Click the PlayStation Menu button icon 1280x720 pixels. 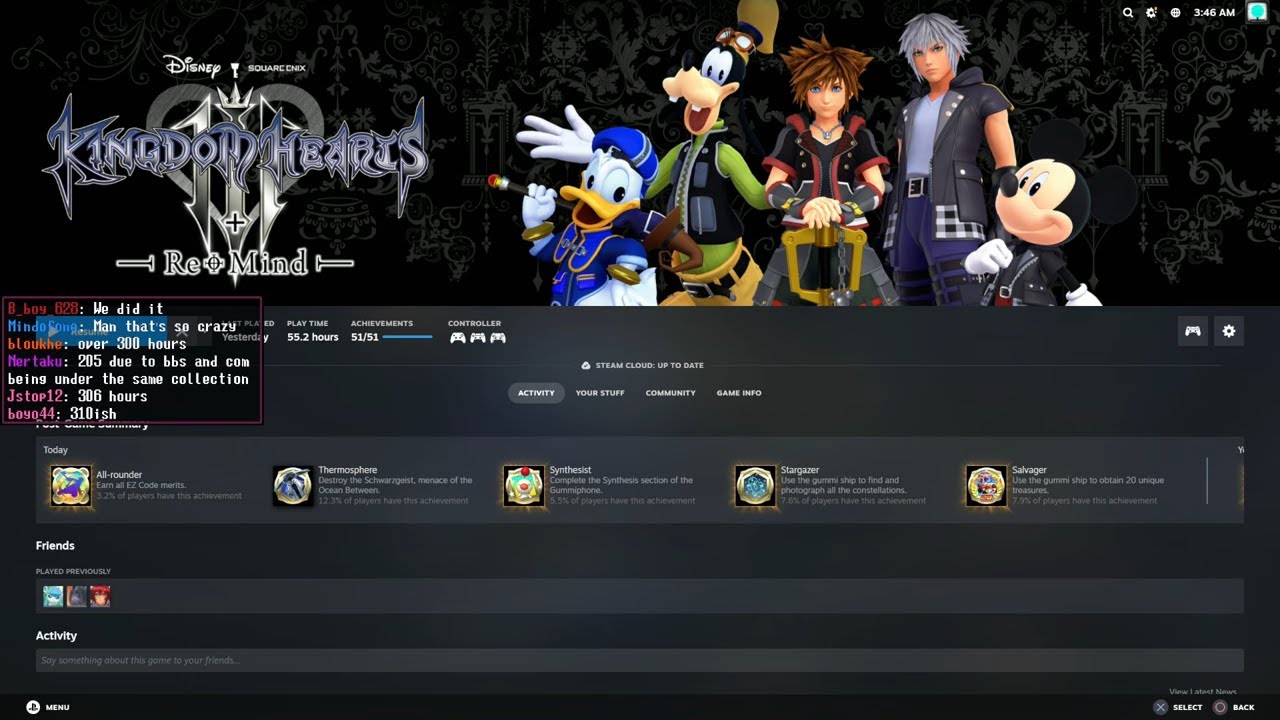tap(33, 707)
